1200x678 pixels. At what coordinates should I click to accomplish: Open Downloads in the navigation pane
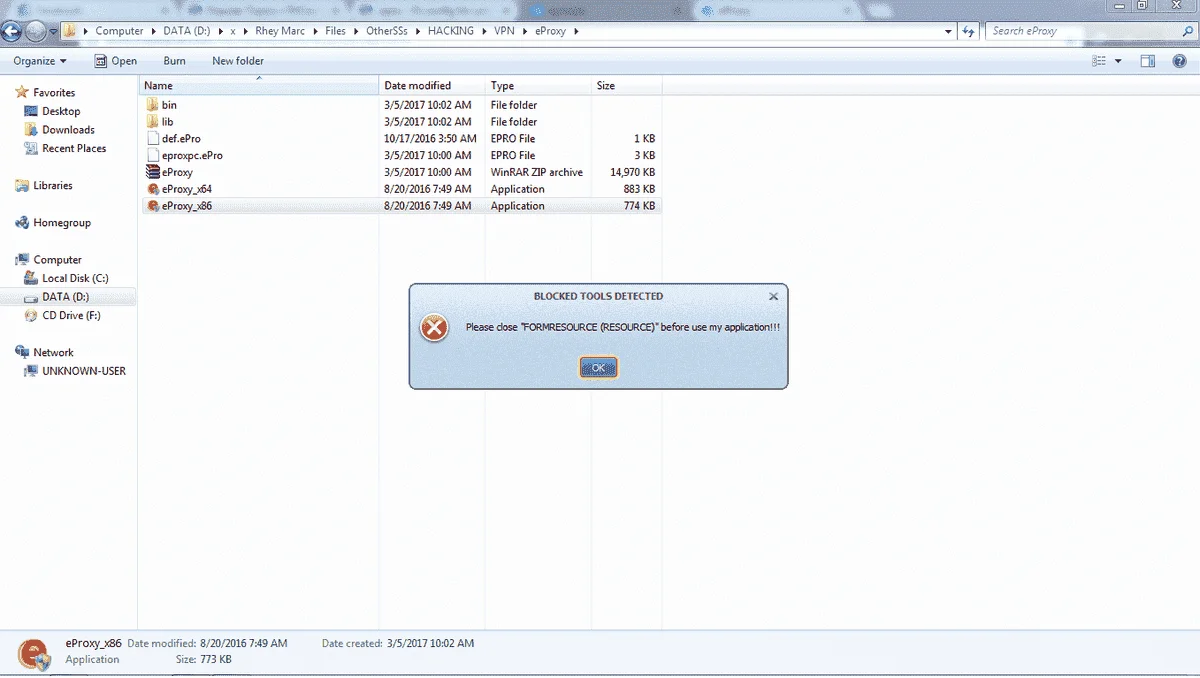click(68, 130)
